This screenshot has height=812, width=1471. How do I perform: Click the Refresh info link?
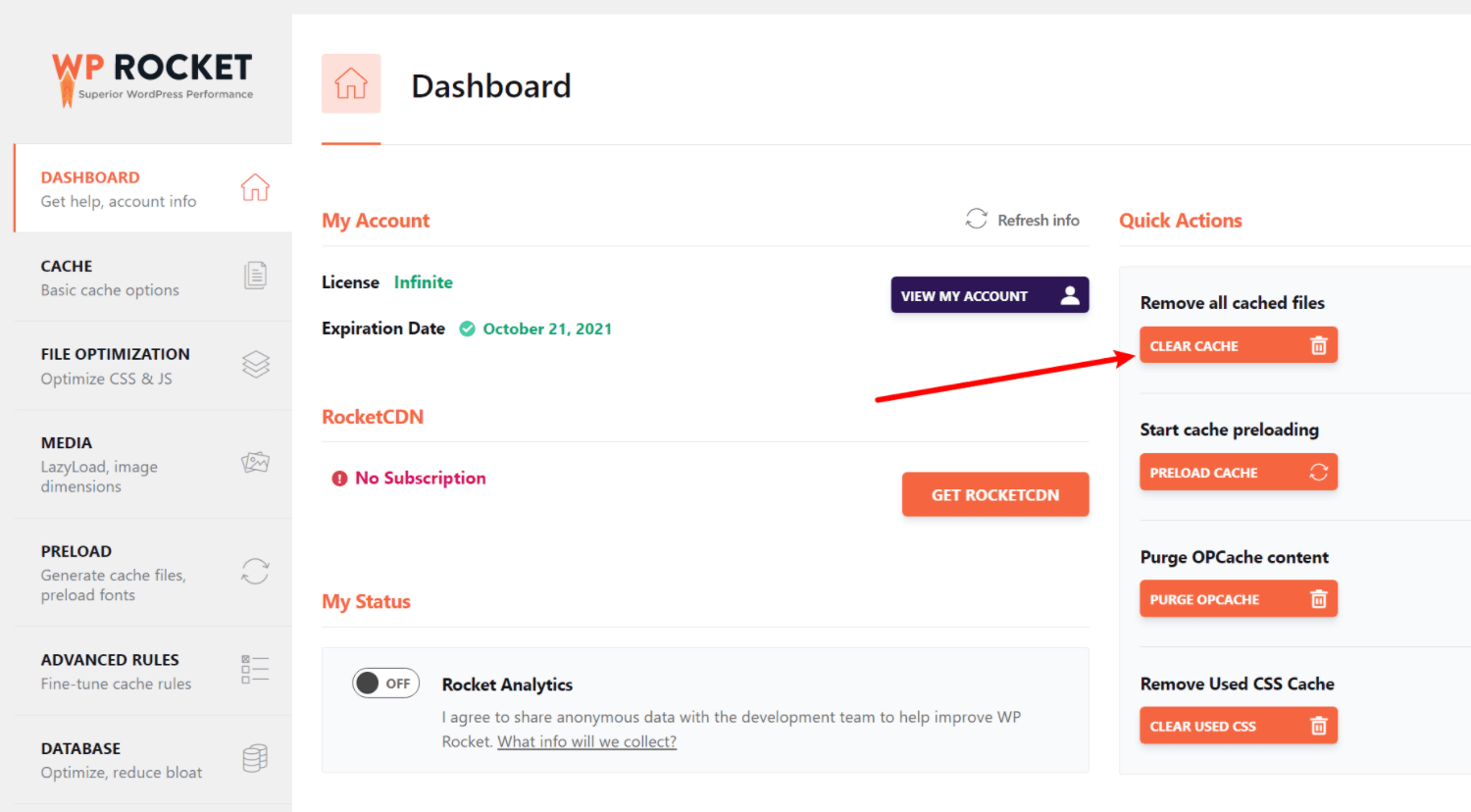pyautogui.click(x=1022, y=220)
